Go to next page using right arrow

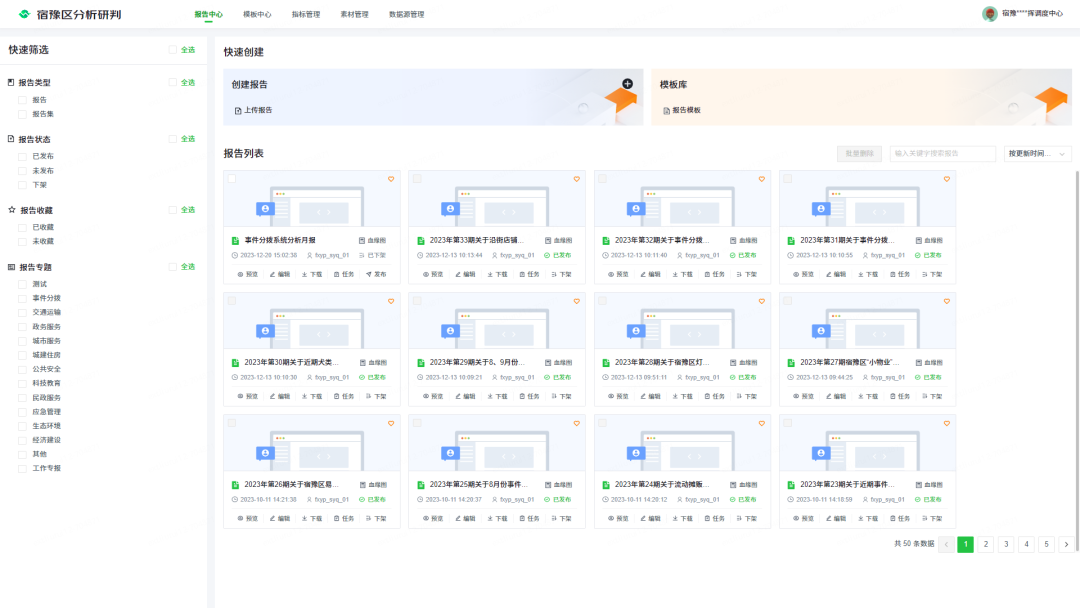tap(1066, 544)
